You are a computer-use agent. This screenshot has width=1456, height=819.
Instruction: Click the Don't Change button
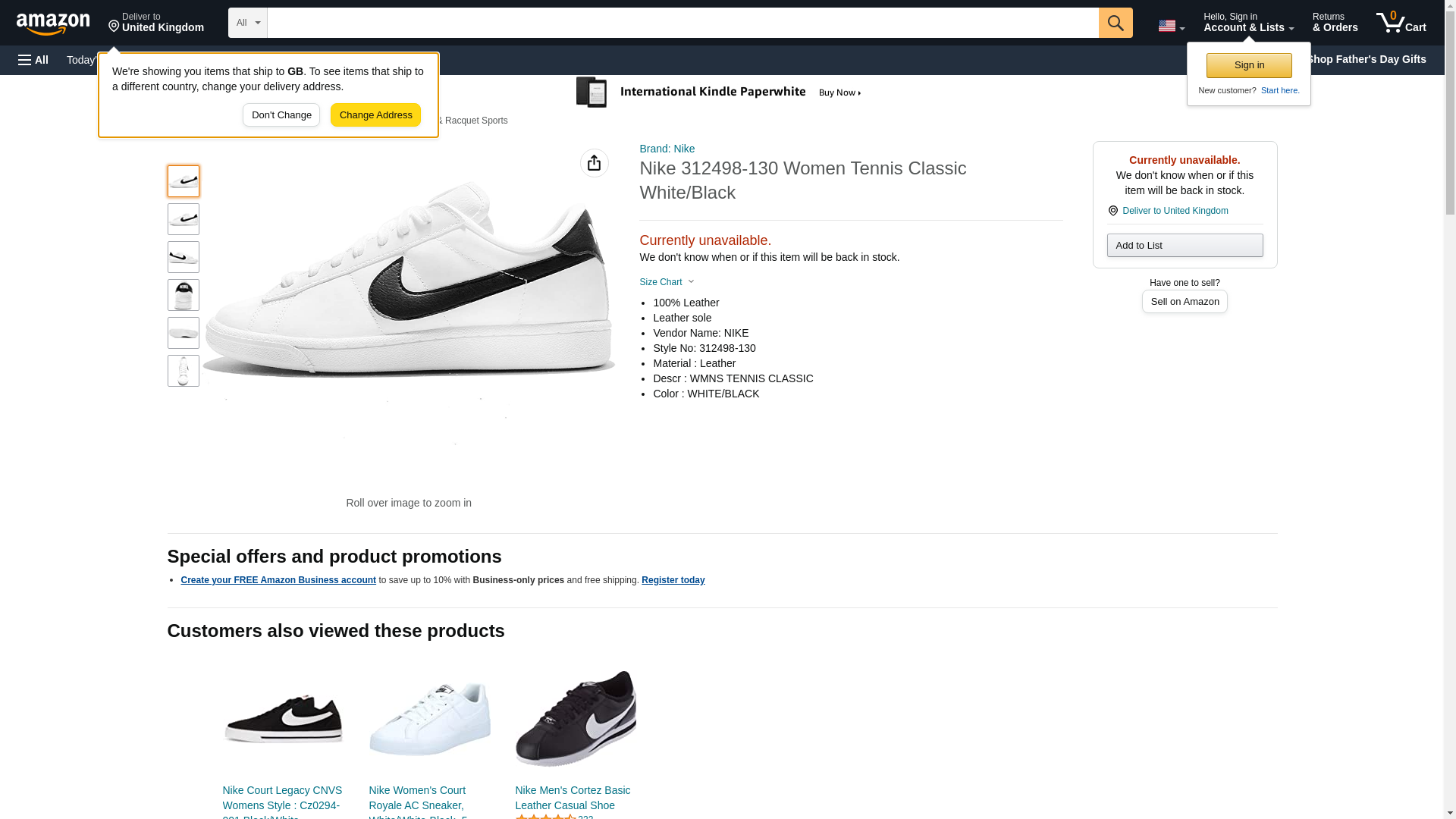pyautogui.click(x=281, y=115)
